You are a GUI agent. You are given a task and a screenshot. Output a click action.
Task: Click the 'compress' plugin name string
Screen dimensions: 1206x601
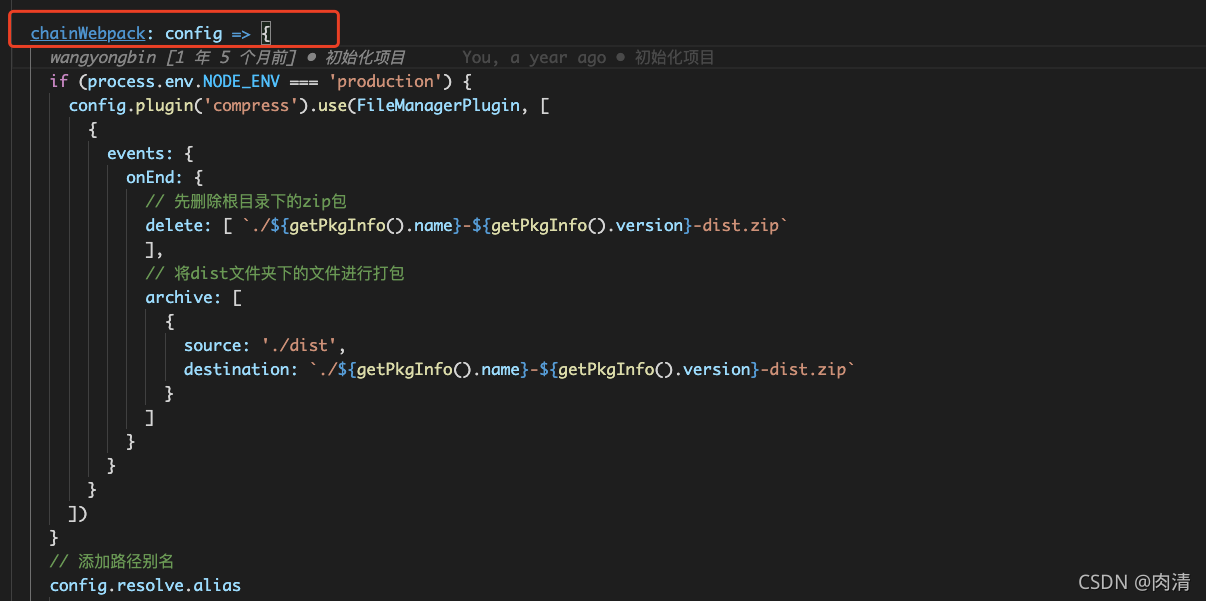coord(252,105)
